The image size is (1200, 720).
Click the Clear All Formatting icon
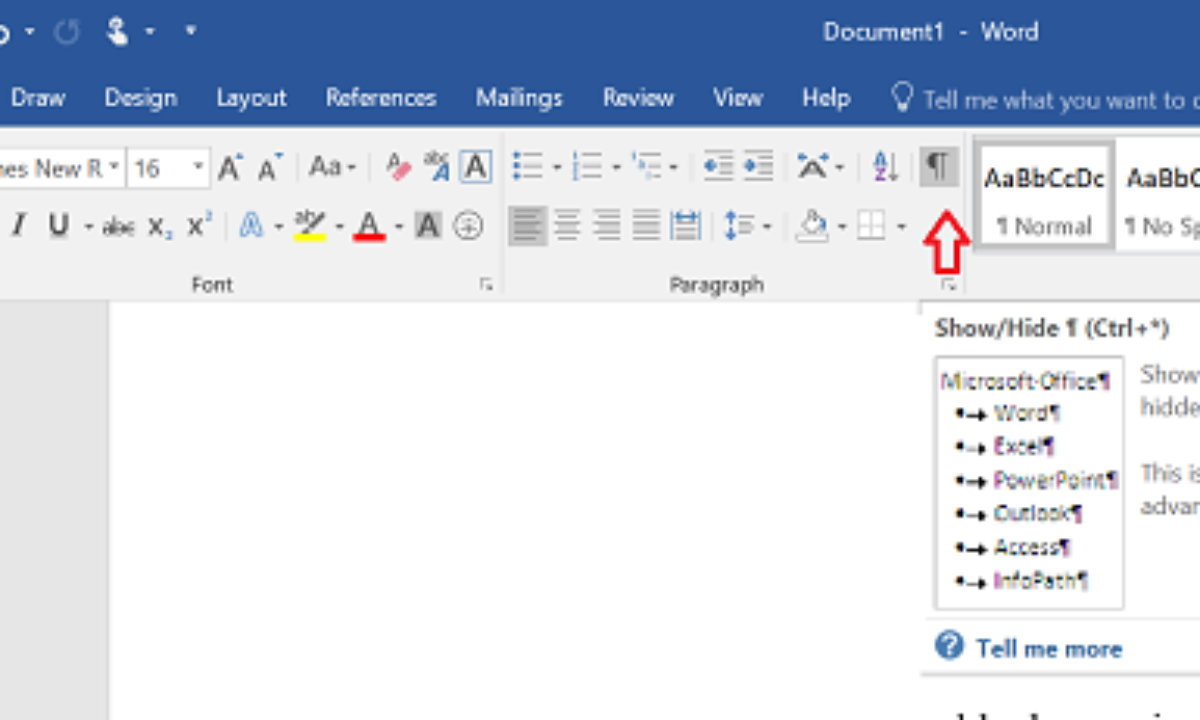coord(399,167)
